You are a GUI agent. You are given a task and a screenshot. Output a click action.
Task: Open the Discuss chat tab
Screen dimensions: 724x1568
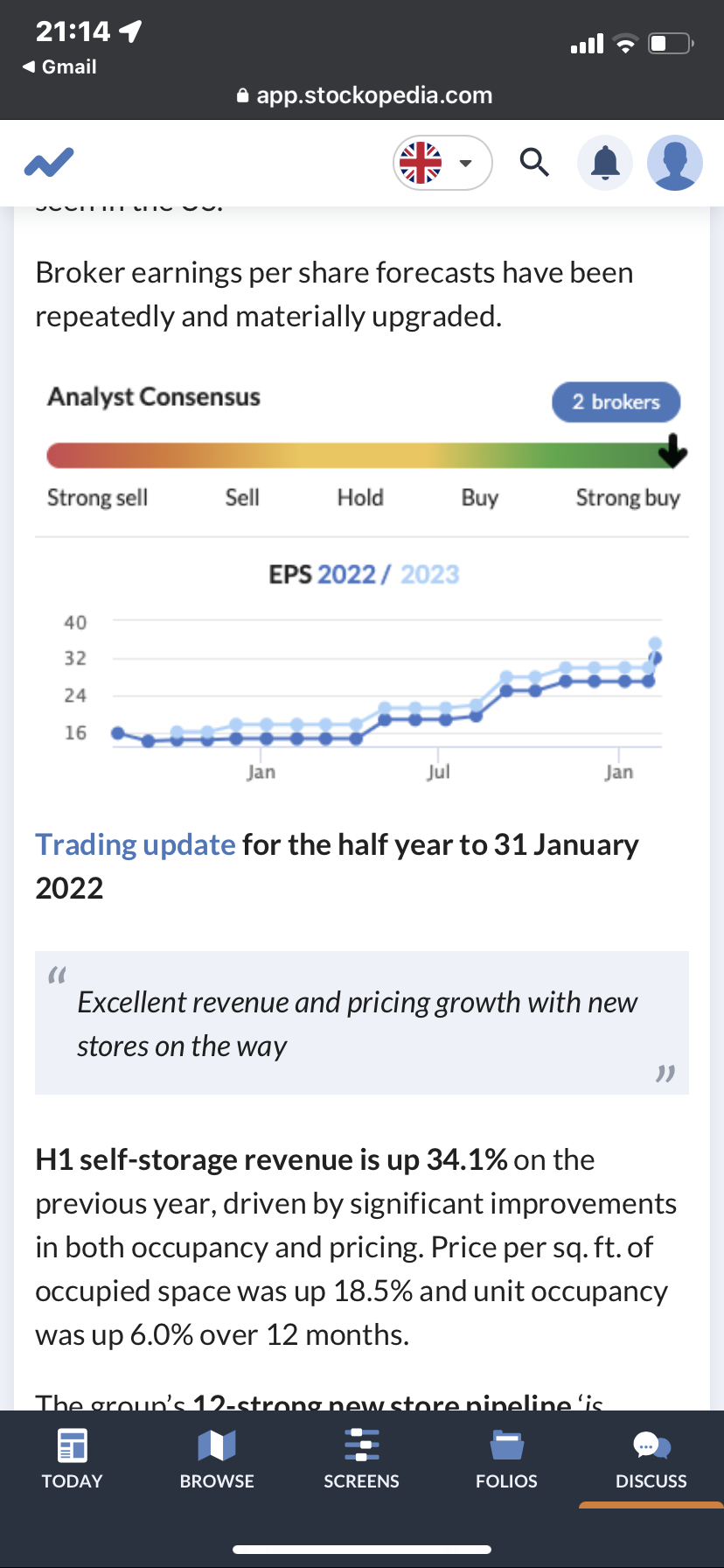click(651, 1459)
